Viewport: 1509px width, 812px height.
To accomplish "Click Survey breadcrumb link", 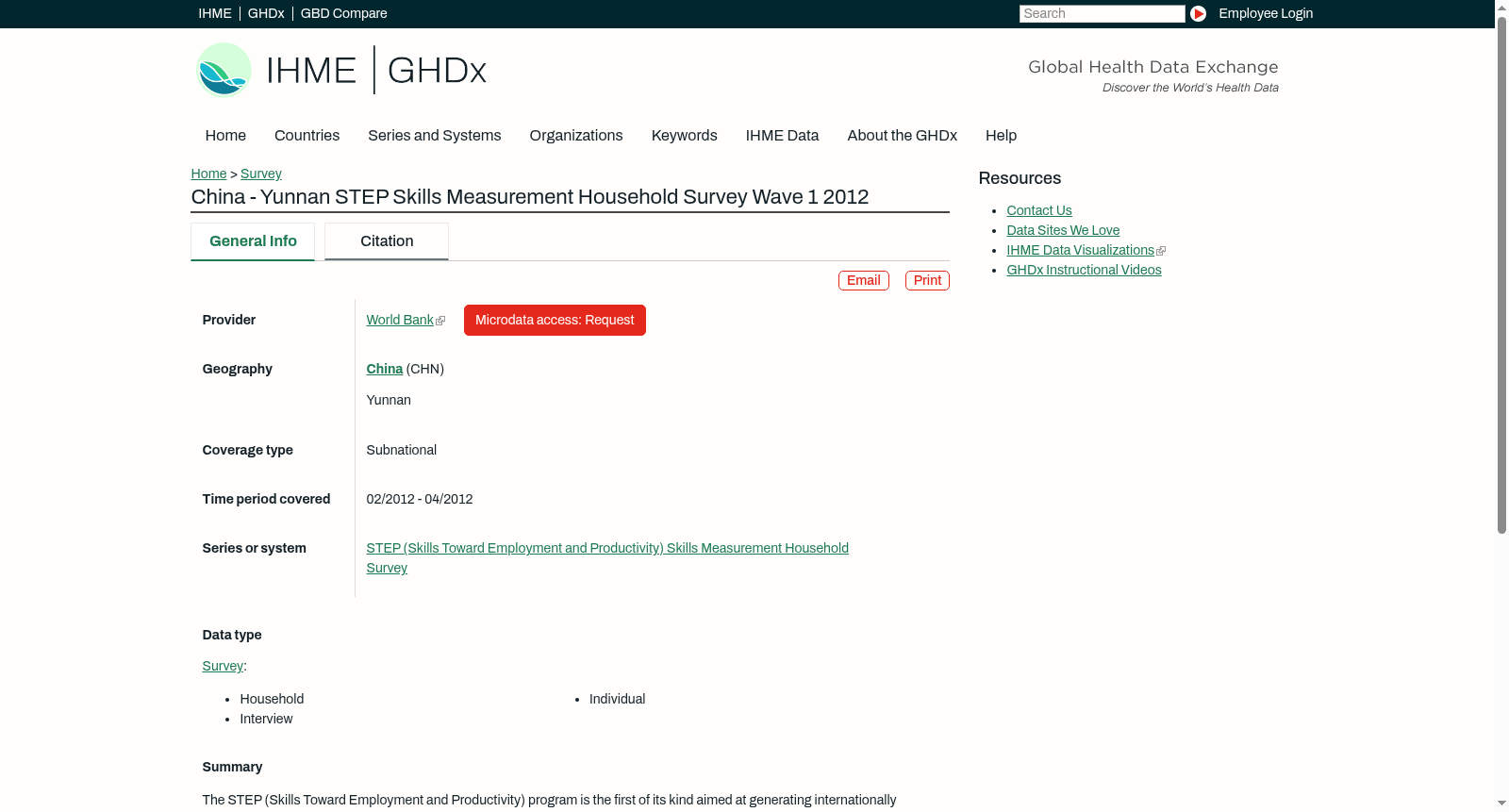I will click(261, 174).
